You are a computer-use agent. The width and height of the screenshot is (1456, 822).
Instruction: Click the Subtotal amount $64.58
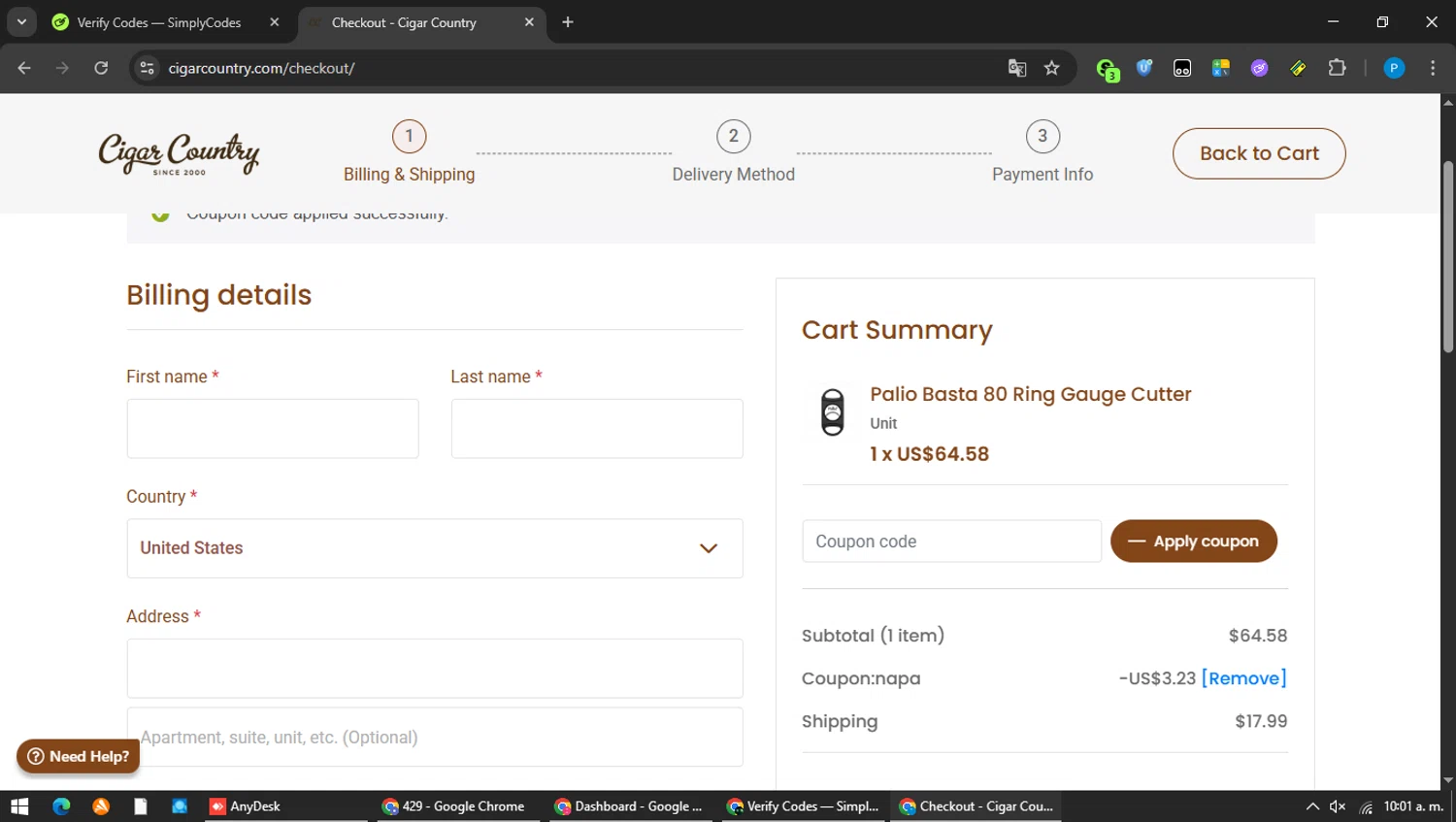1257,636
